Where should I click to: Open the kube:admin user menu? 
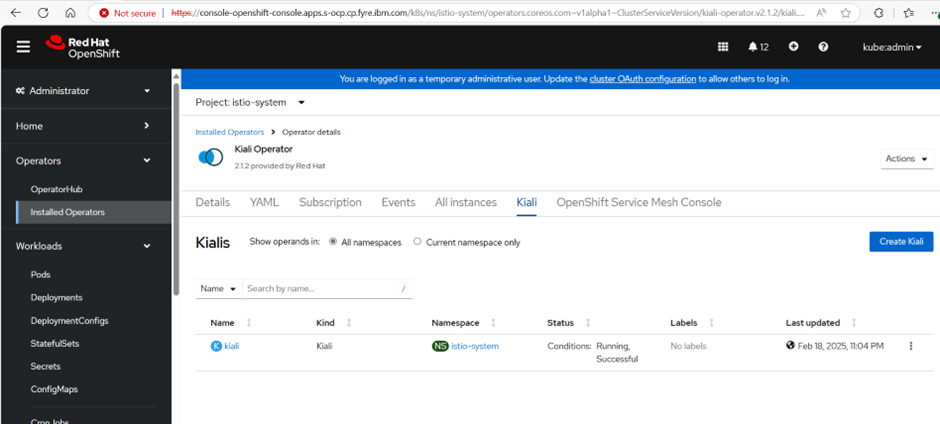[x=892, y=47]
